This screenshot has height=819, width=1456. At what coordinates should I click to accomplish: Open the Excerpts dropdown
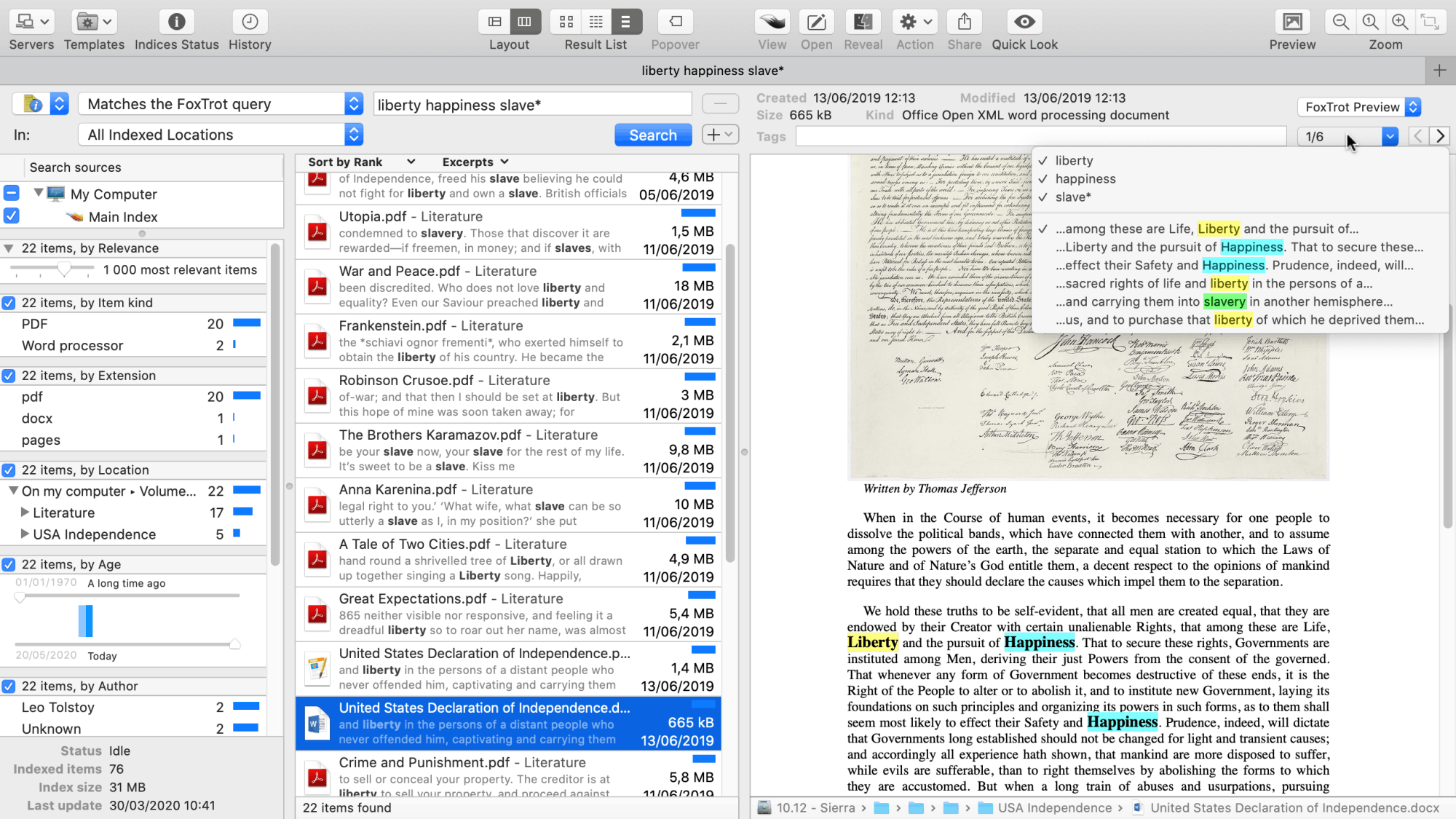tap(475, 162)
